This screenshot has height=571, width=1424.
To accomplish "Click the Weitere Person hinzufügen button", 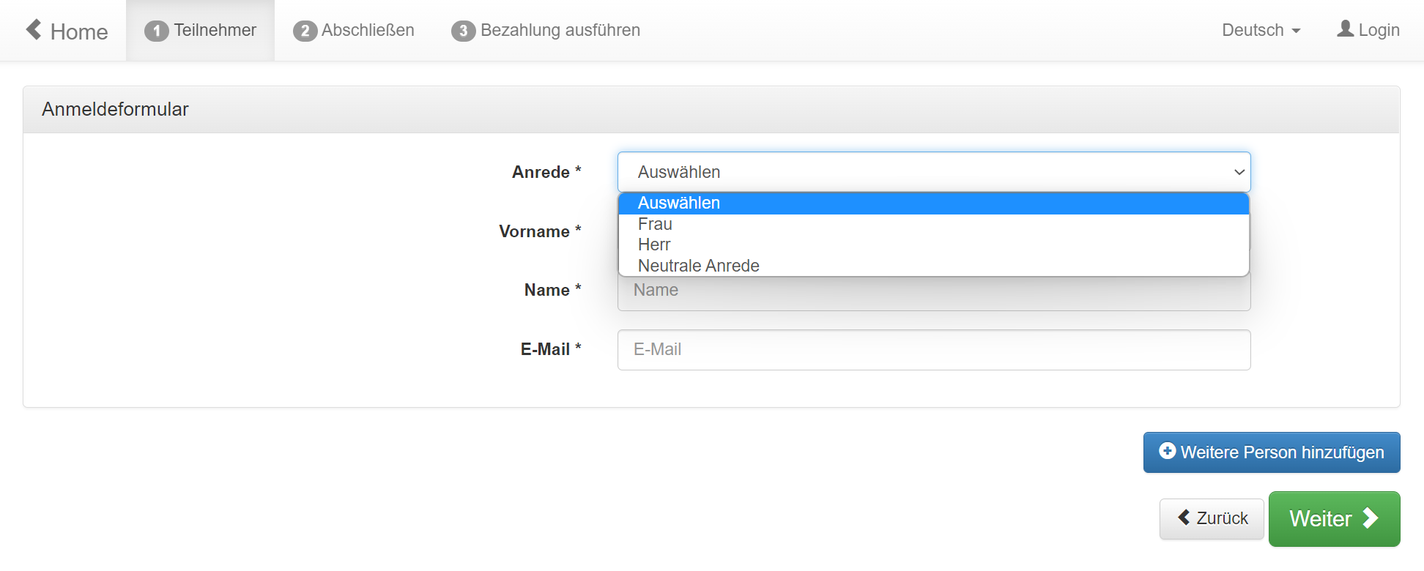I will [1272, 452].
